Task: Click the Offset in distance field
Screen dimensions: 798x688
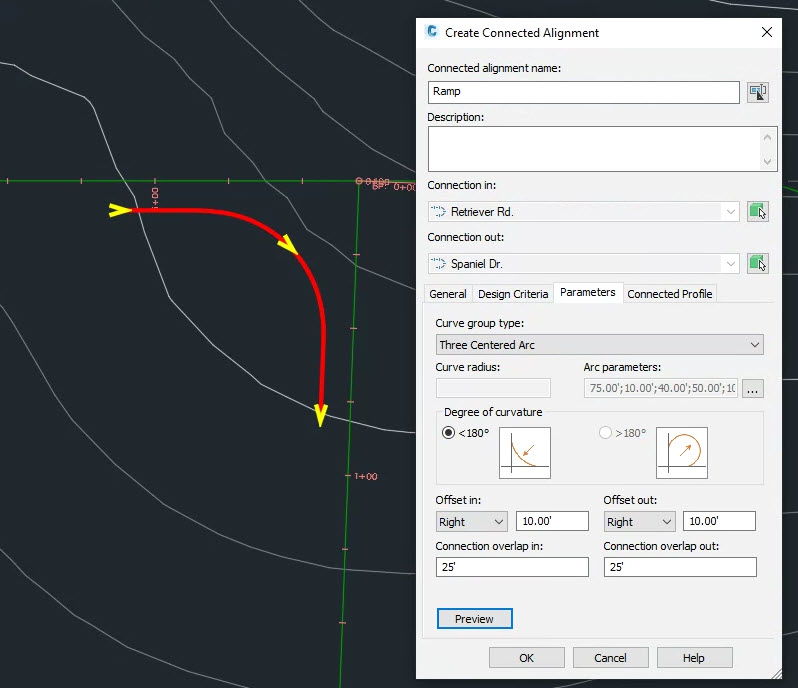Action: 552,521
